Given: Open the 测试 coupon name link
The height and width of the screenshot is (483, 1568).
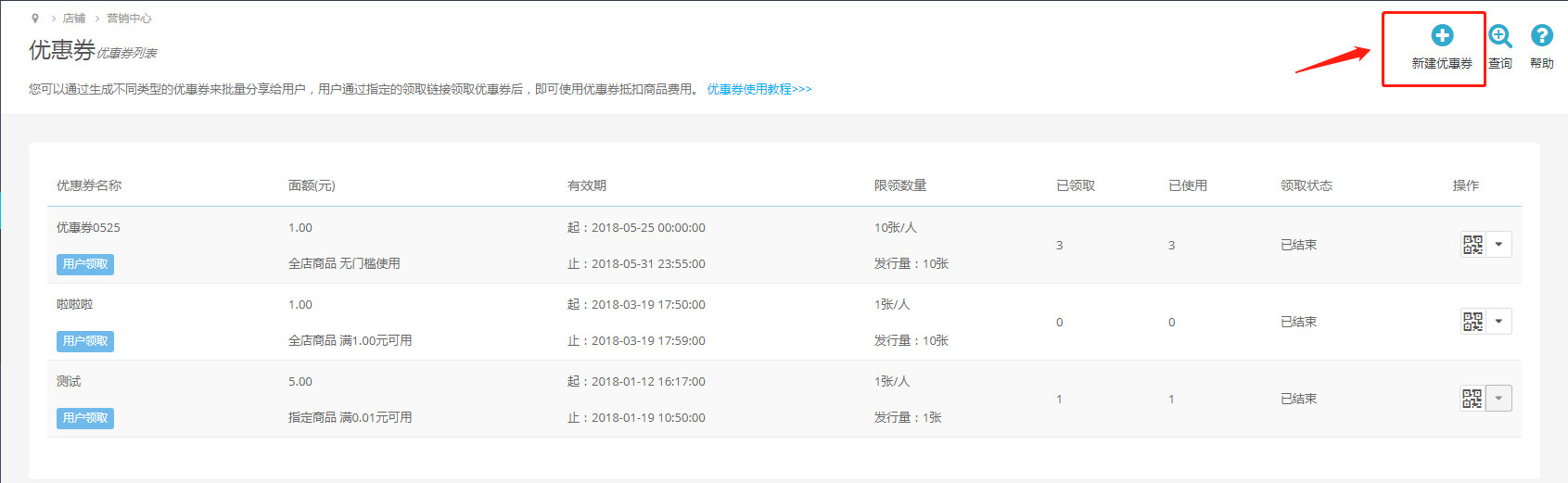Looking at the screenshot, I should point(69,381).
